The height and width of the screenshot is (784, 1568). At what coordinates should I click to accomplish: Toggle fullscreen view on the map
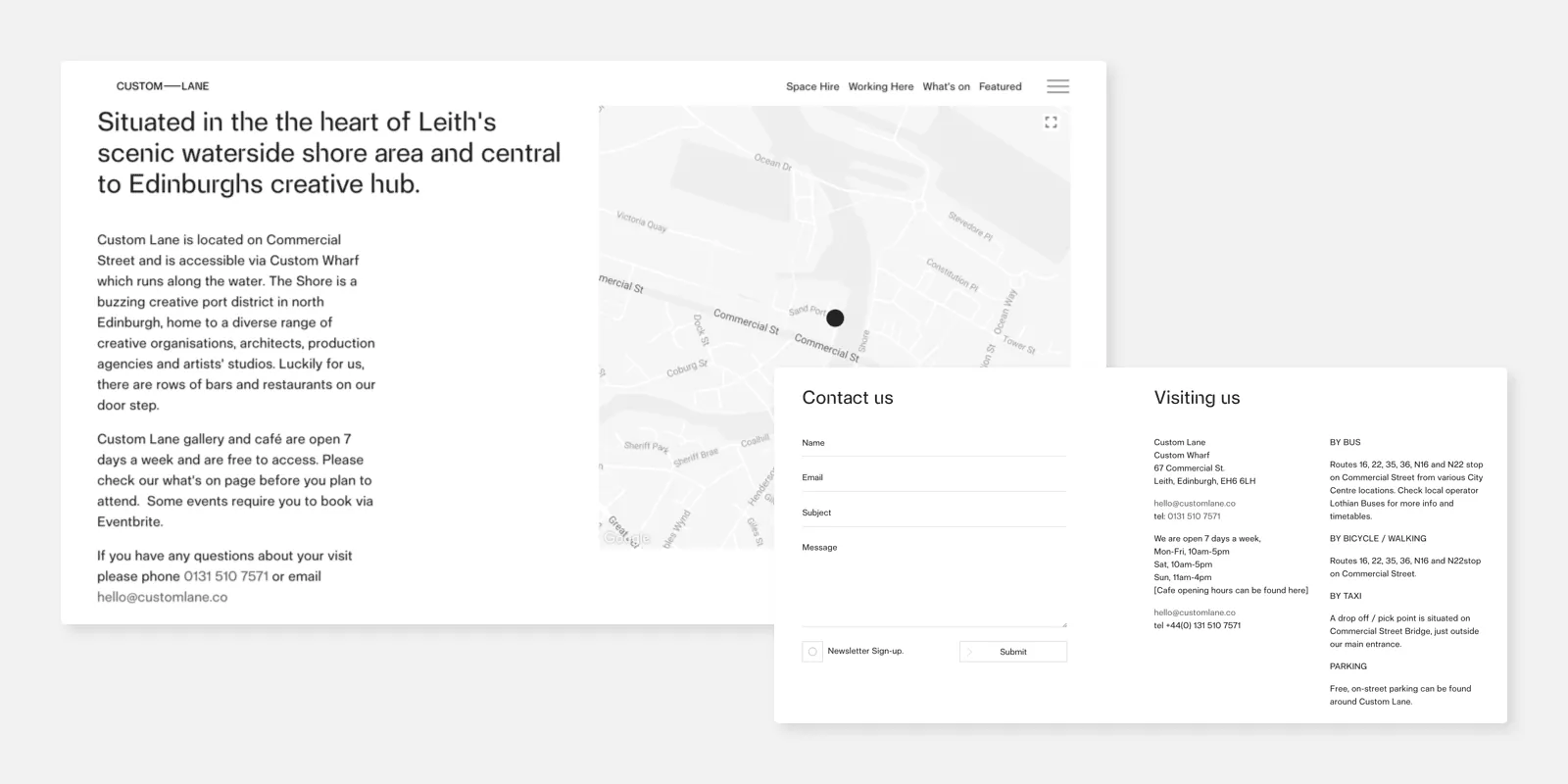click(x=1051, y=122)
